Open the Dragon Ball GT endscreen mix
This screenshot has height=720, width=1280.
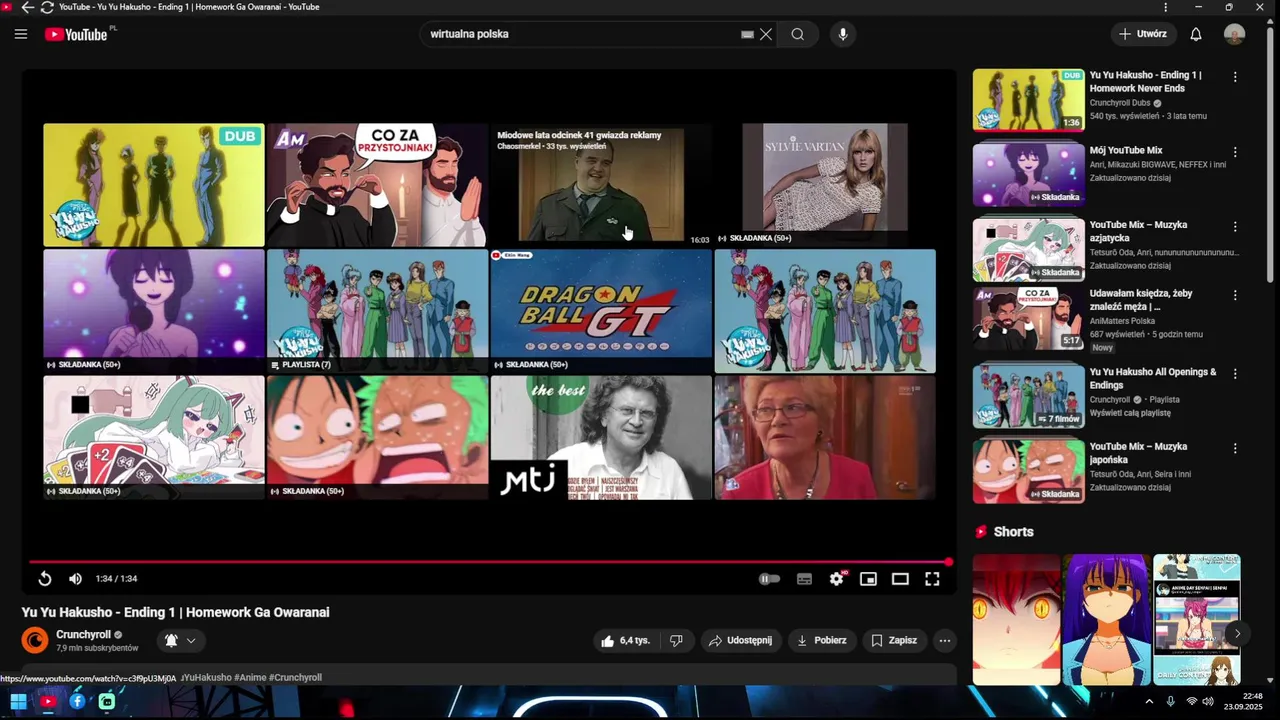(x=601, y=310)
